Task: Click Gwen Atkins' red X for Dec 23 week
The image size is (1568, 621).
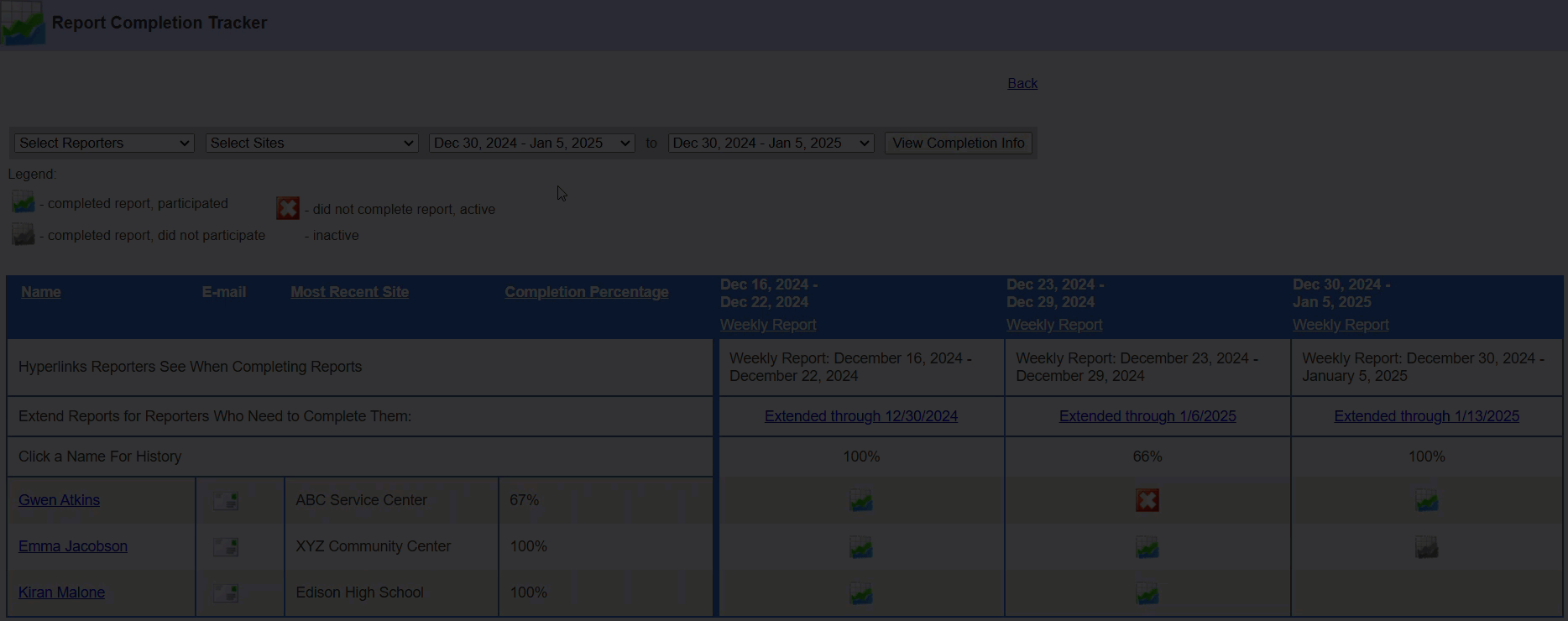Action: coord(1147,500)
